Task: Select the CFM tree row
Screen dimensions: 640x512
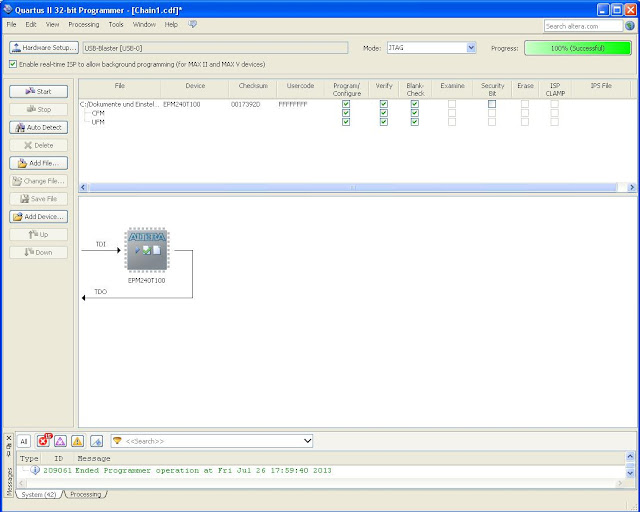Action: point(98,113)
